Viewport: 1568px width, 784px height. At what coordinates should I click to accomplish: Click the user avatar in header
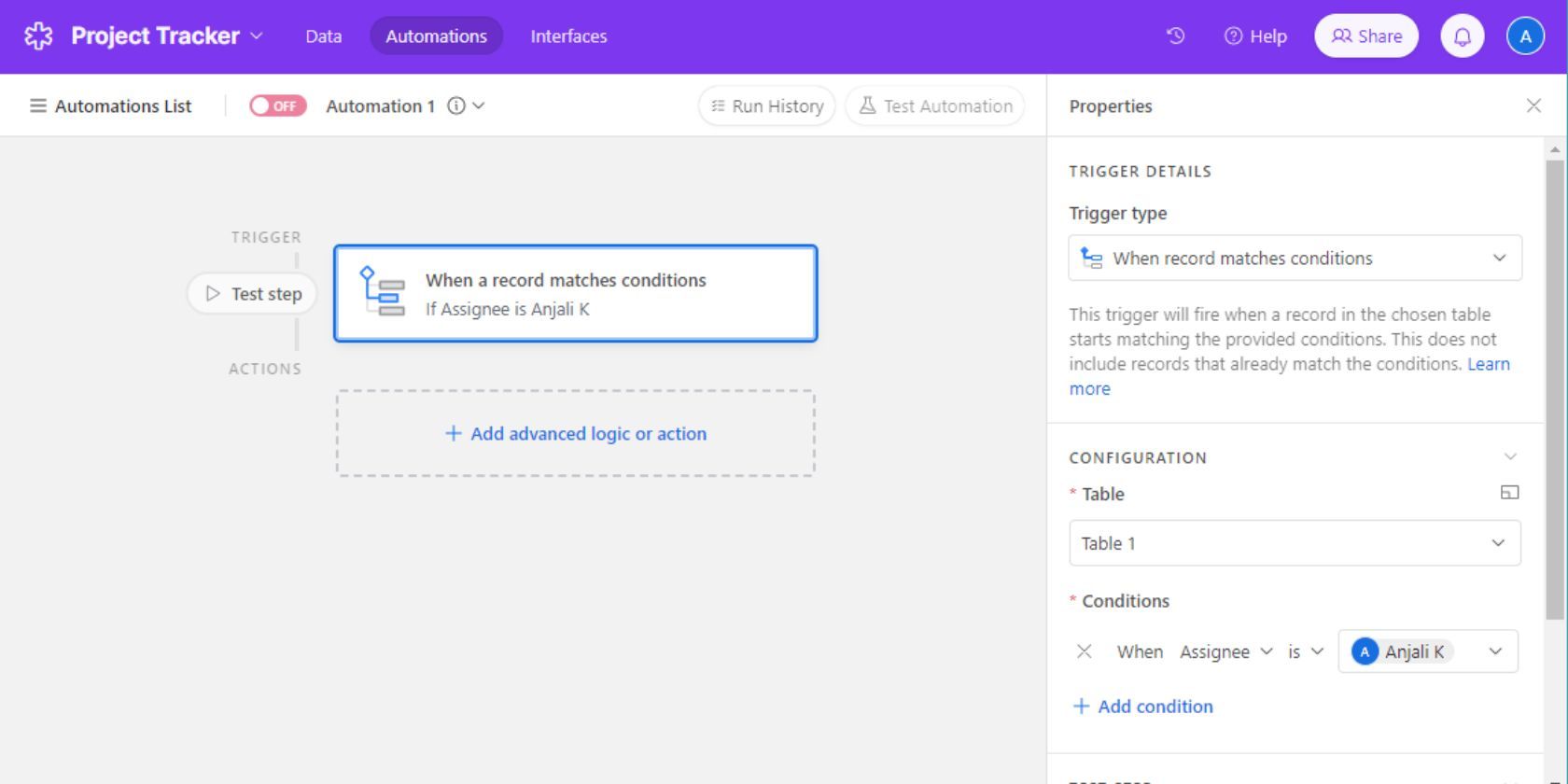(1525, 36)
